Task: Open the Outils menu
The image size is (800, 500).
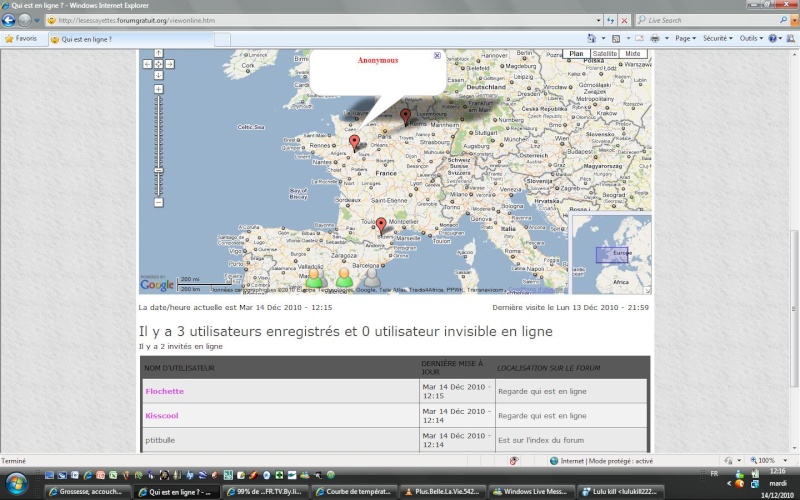Action: pos(751,38)
